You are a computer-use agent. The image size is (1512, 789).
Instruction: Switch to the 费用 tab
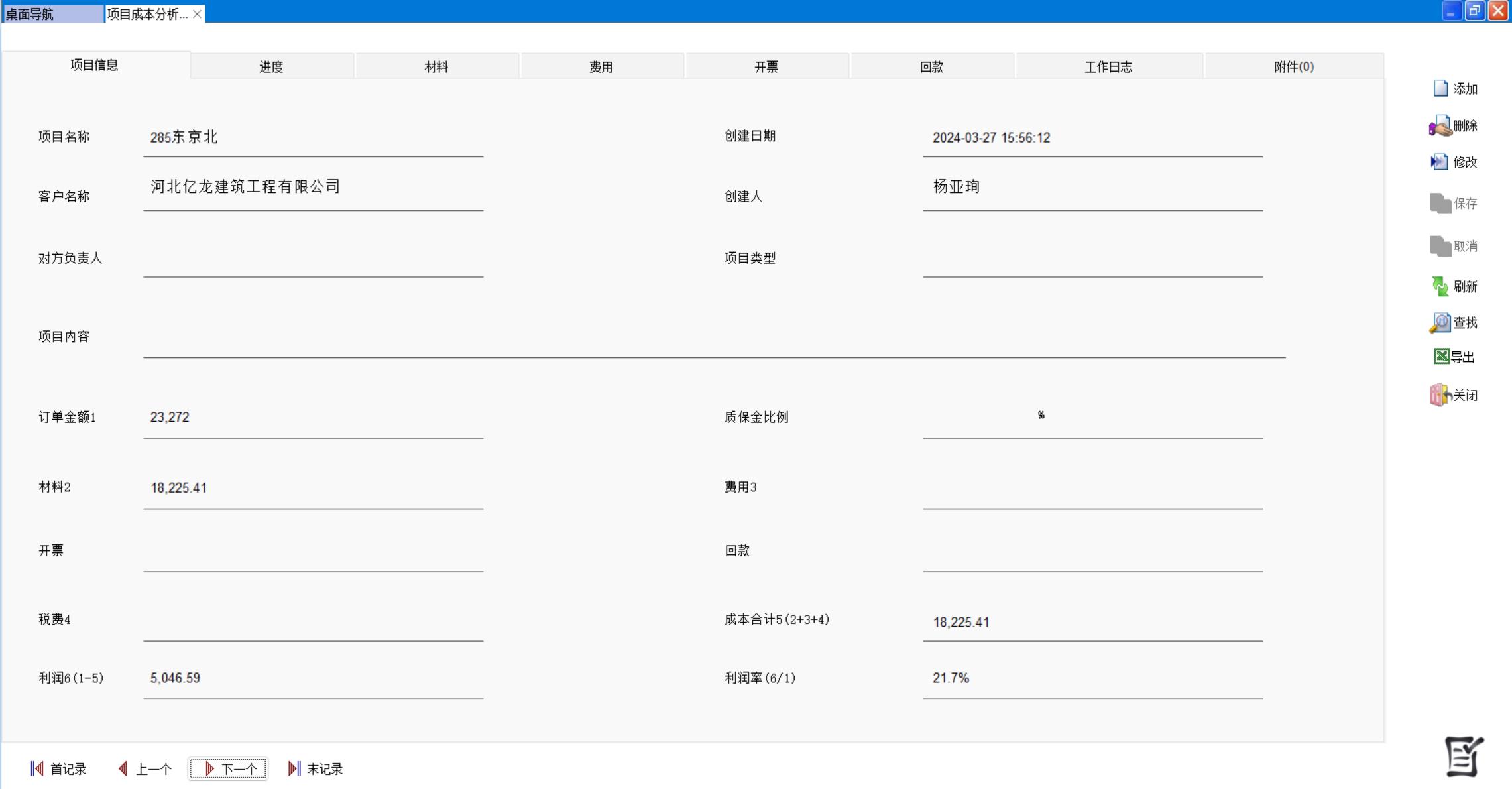pyautogui.click(x=601, y=67)
